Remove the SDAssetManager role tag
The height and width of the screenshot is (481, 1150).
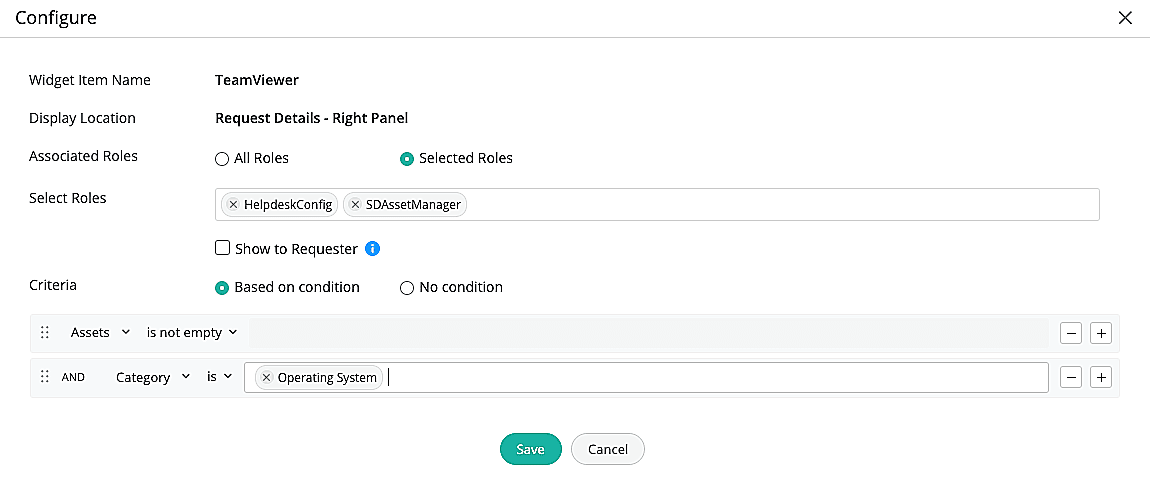click(x=355, y=205)
